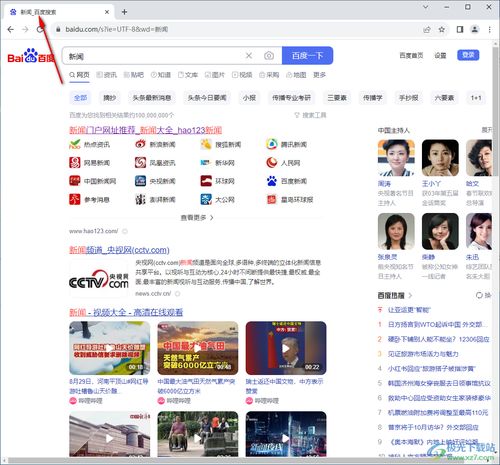
Task: Select the 头条今日要闻 filter chip
Action: pyautogui.click(x=207, y=98)
